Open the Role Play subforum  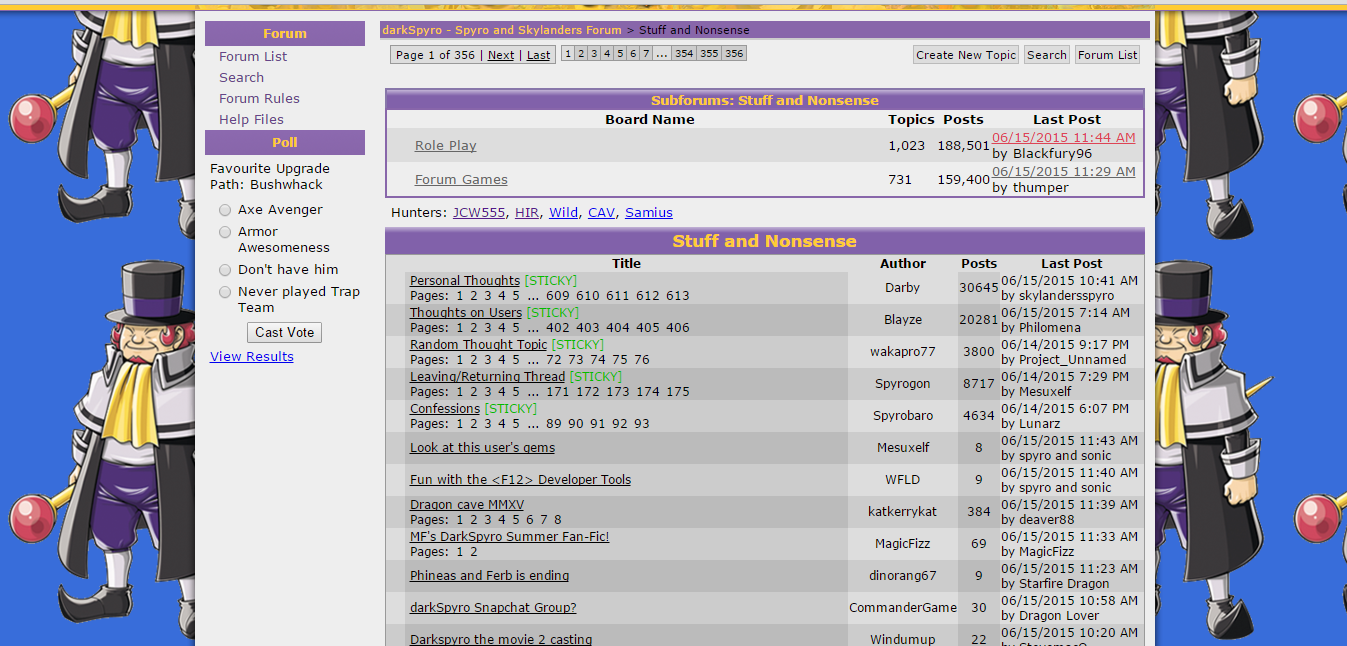(x=445, y=146)
